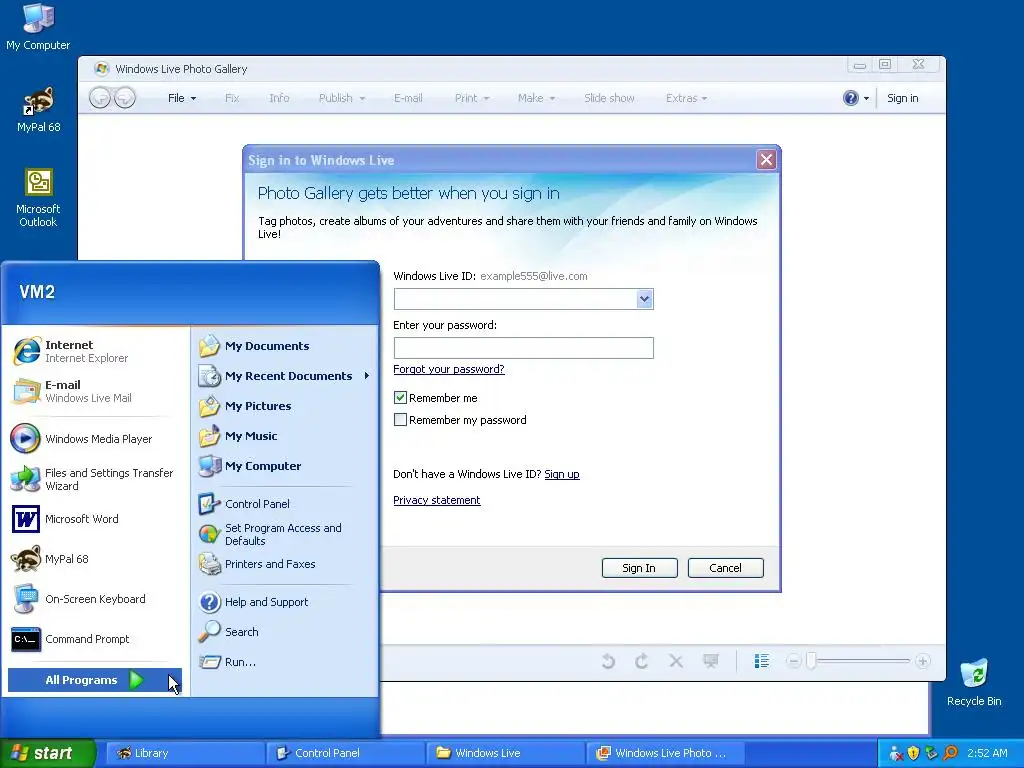Open My Documents folder

pos(254,346)
